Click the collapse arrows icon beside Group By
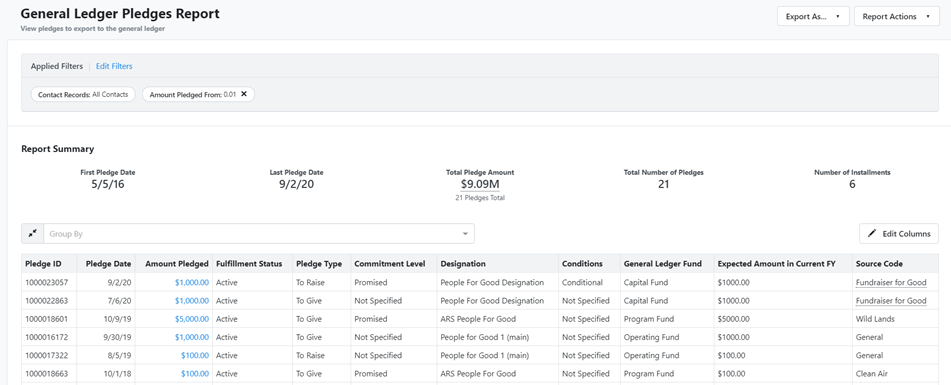The height and width of the screenshot is (385, 951). [32, 233]
